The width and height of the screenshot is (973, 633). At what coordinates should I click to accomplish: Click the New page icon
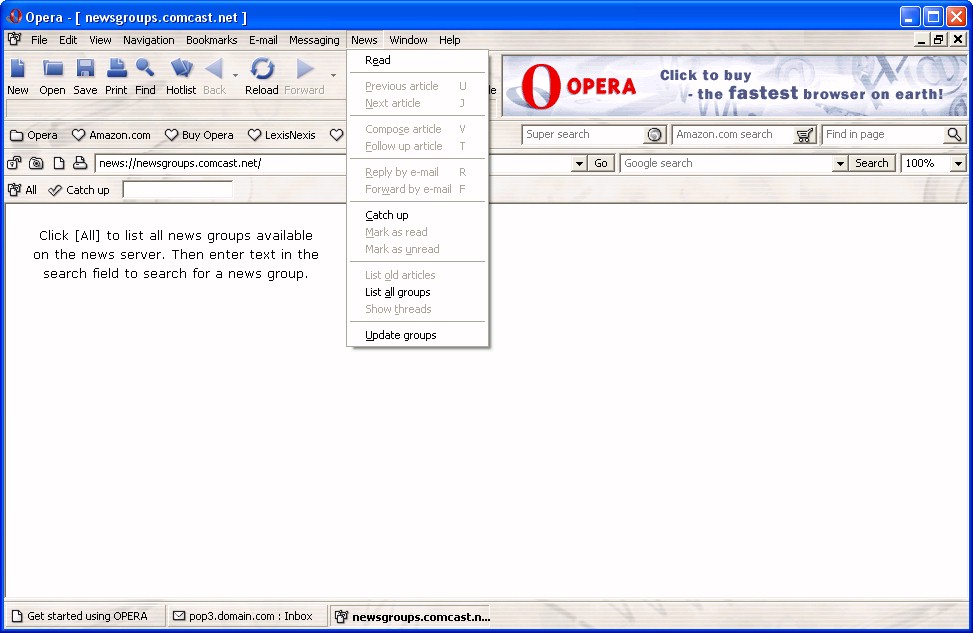point(18,70)
